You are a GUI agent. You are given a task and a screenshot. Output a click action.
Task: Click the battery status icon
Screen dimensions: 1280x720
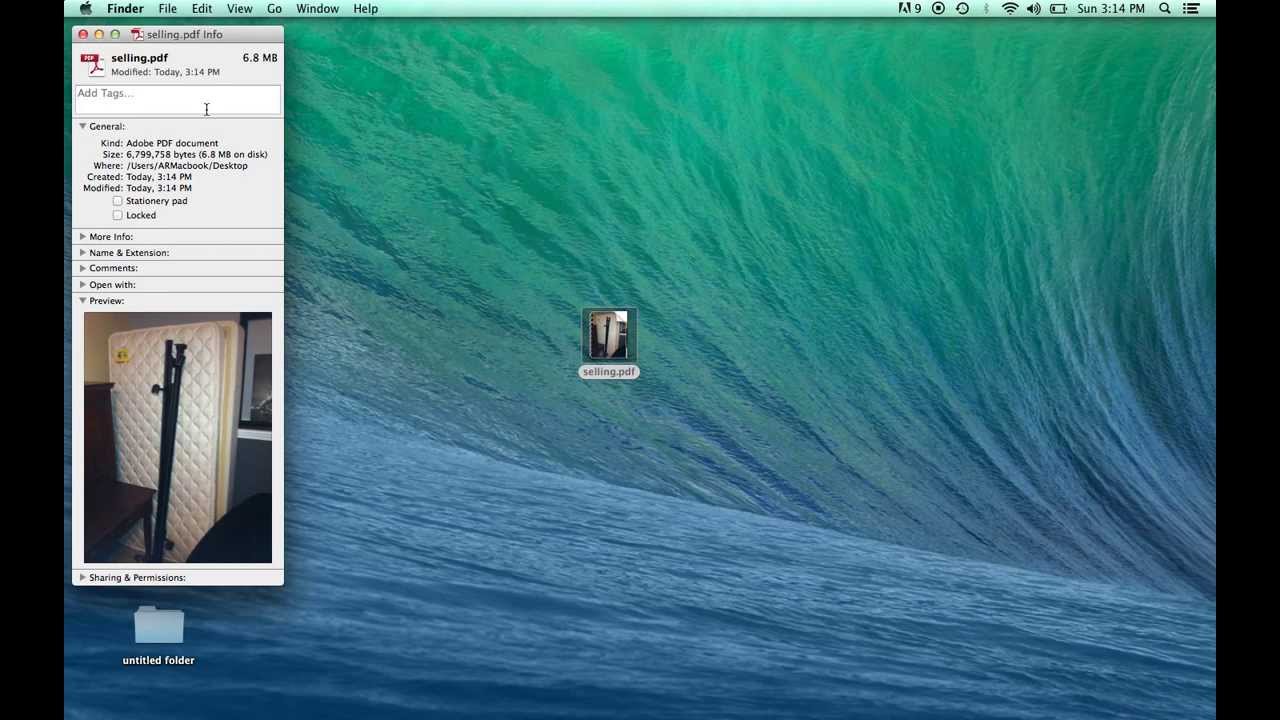(x=1058, y=9)
